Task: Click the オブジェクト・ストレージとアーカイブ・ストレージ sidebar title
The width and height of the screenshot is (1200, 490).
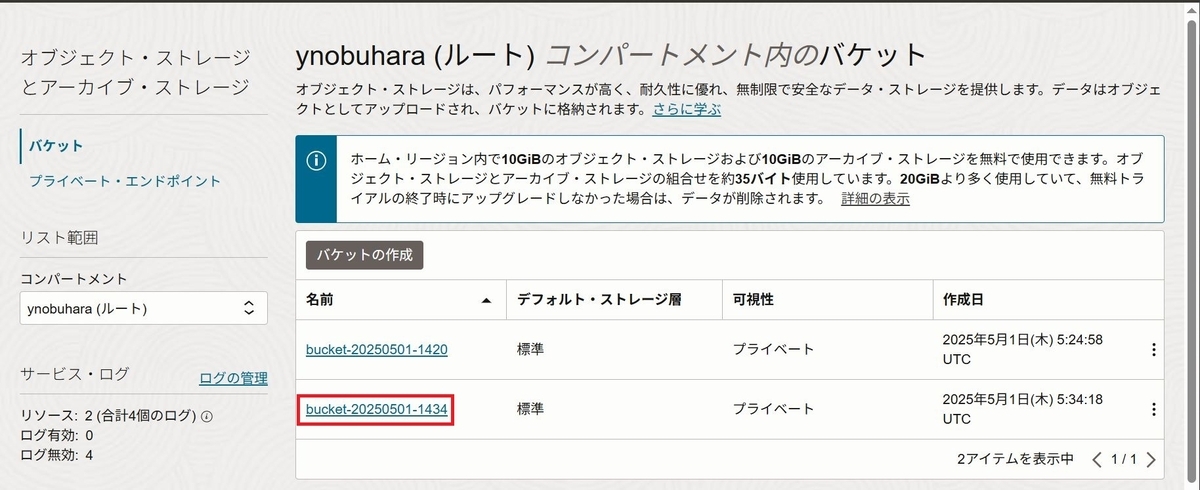Action: click(x=135, y=72)
